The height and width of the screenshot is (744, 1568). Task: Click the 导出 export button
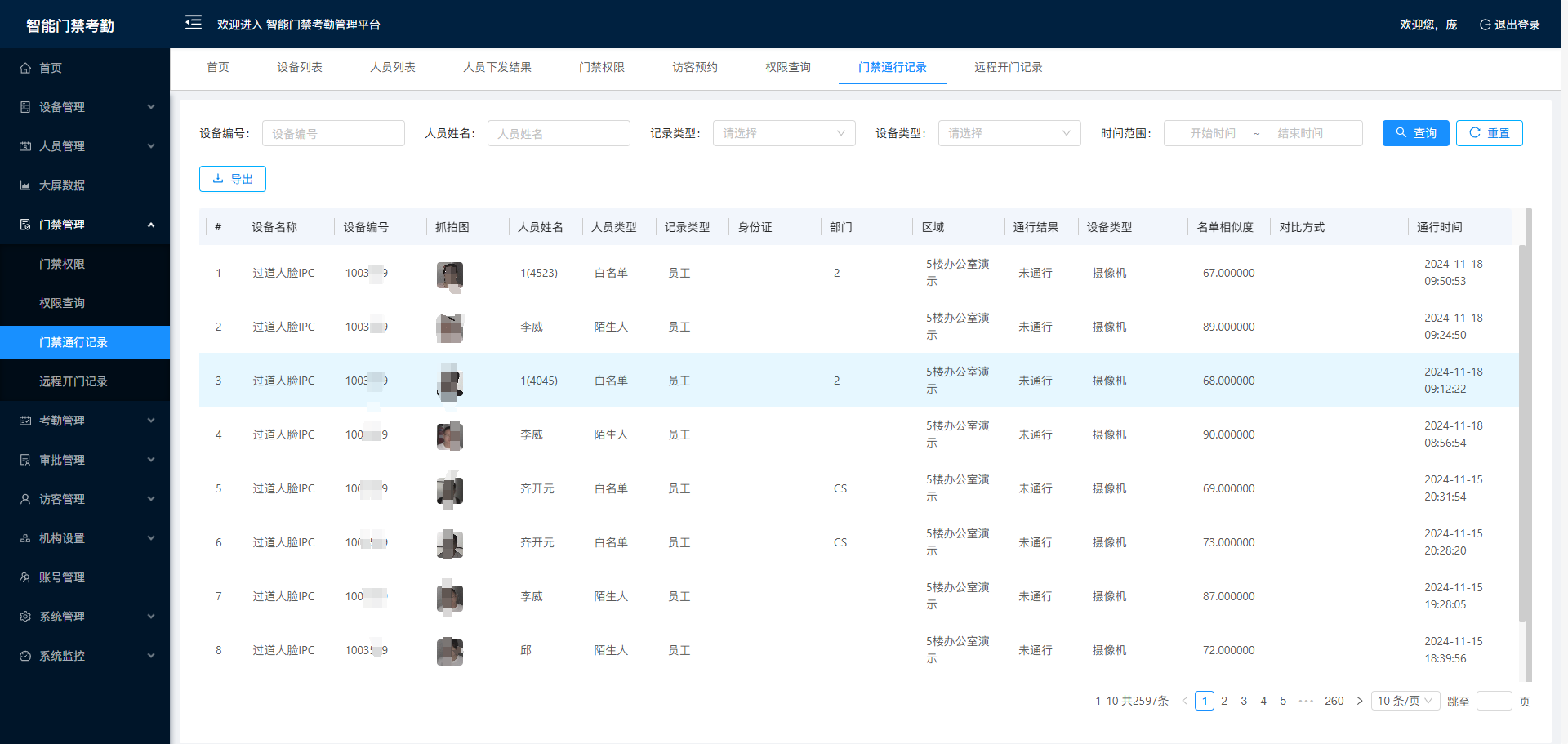[233, 179]
